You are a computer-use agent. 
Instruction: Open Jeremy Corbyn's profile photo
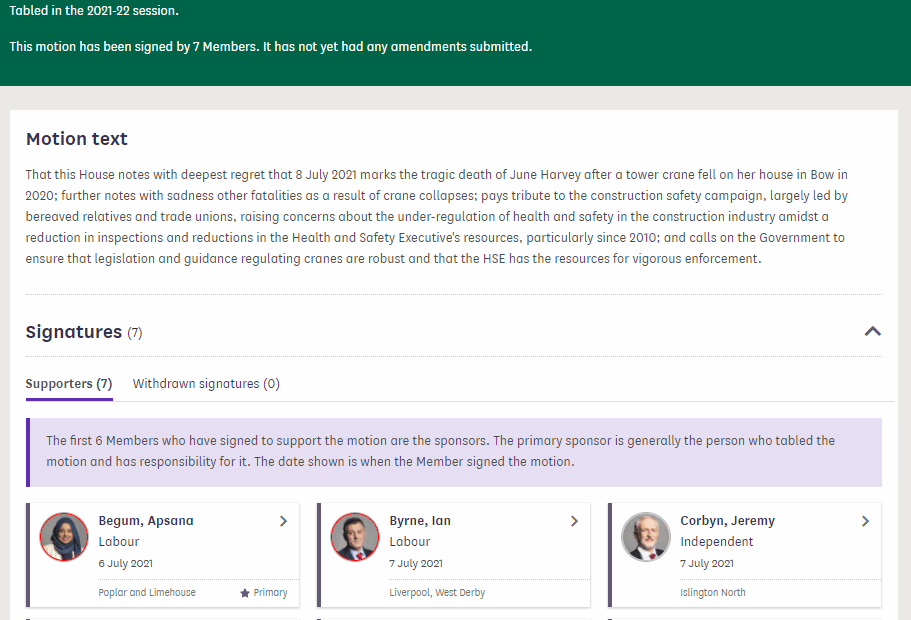coord(646,538)
